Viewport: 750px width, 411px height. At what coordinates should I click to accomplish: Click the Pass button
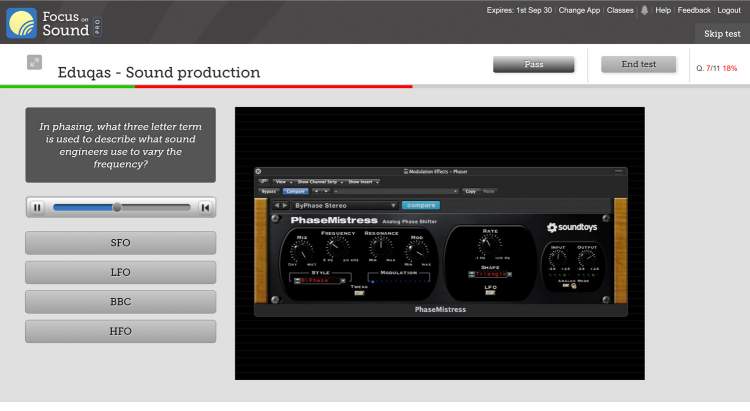point(533,64)
